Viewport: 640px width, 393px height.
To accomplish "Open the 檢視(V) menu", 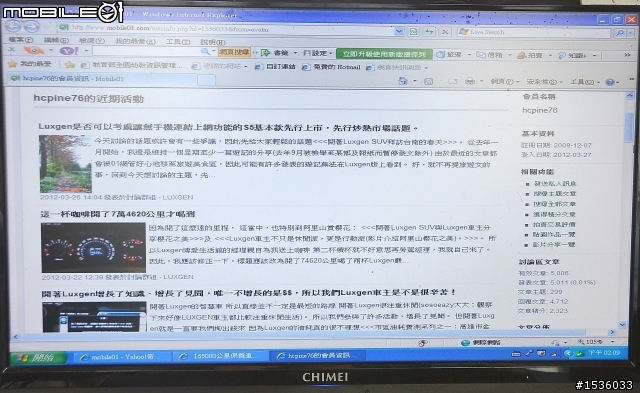I will [x=91, y=40].
